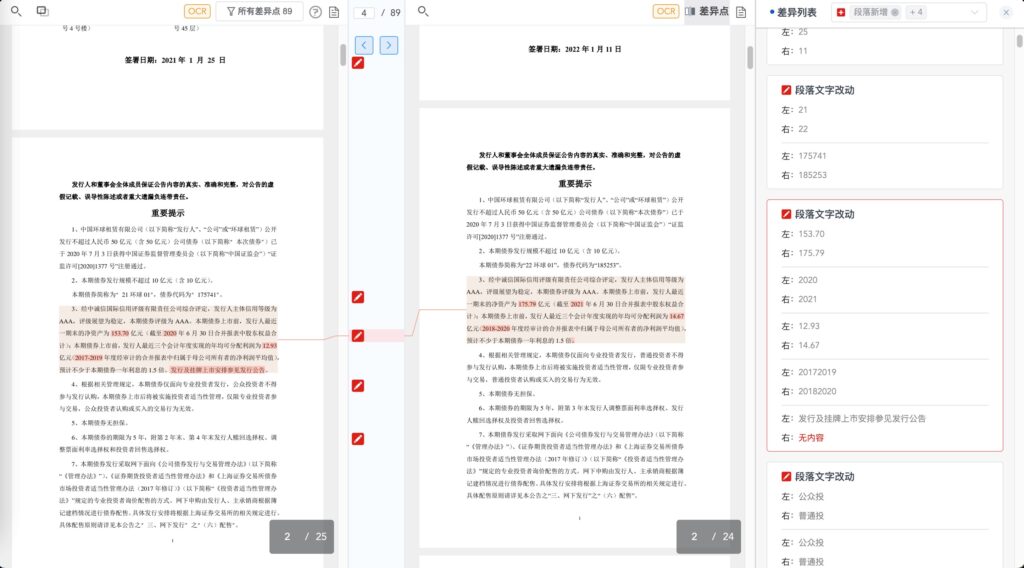
Task: Expand the +4 hidden filter tags
Action: [916, 12]
